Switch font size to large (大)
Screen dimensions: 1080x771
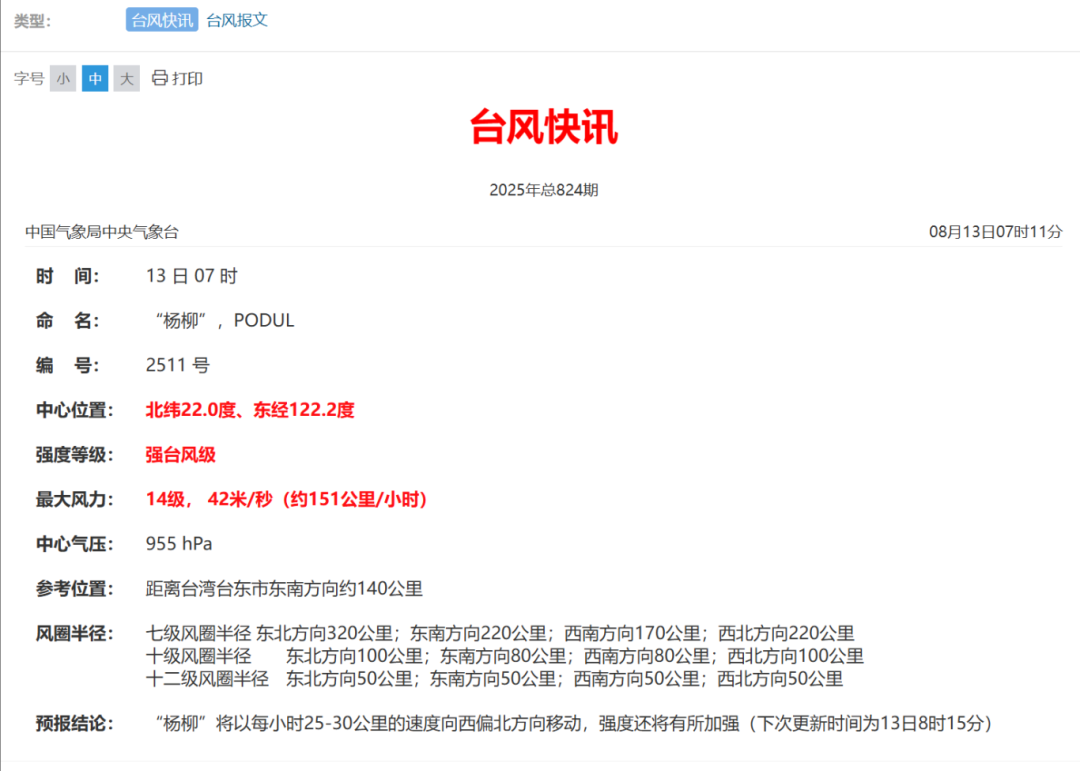click(x=126, y=79)
